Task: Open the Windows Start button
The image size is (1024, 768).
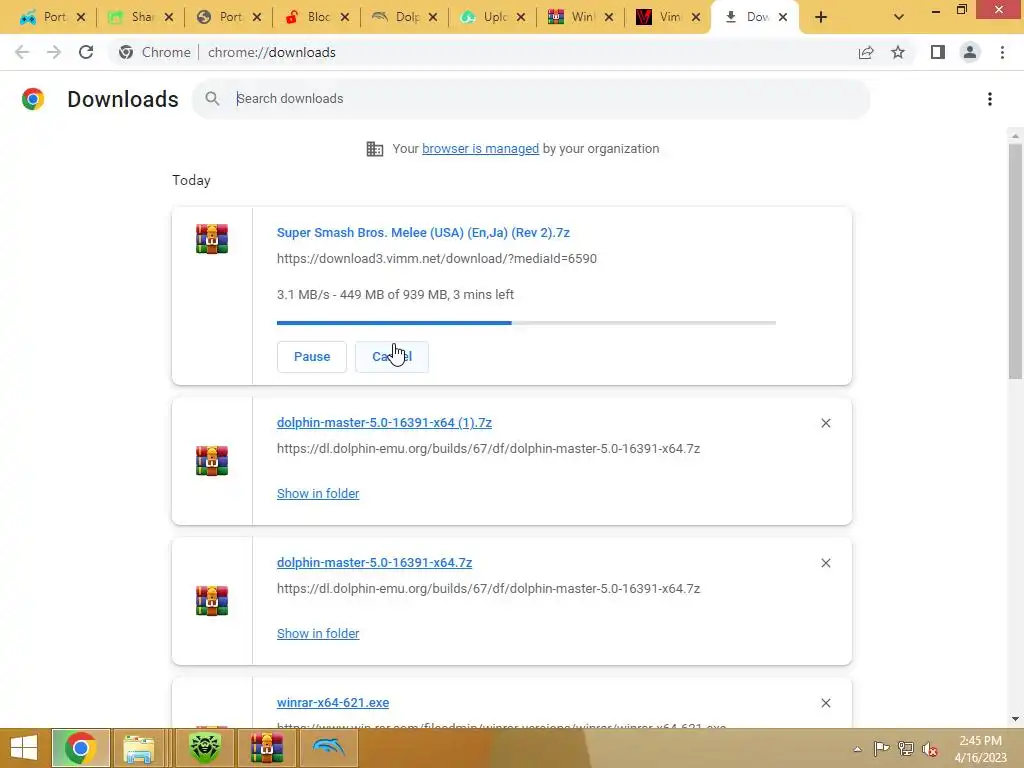Action: tap(24, 748)
